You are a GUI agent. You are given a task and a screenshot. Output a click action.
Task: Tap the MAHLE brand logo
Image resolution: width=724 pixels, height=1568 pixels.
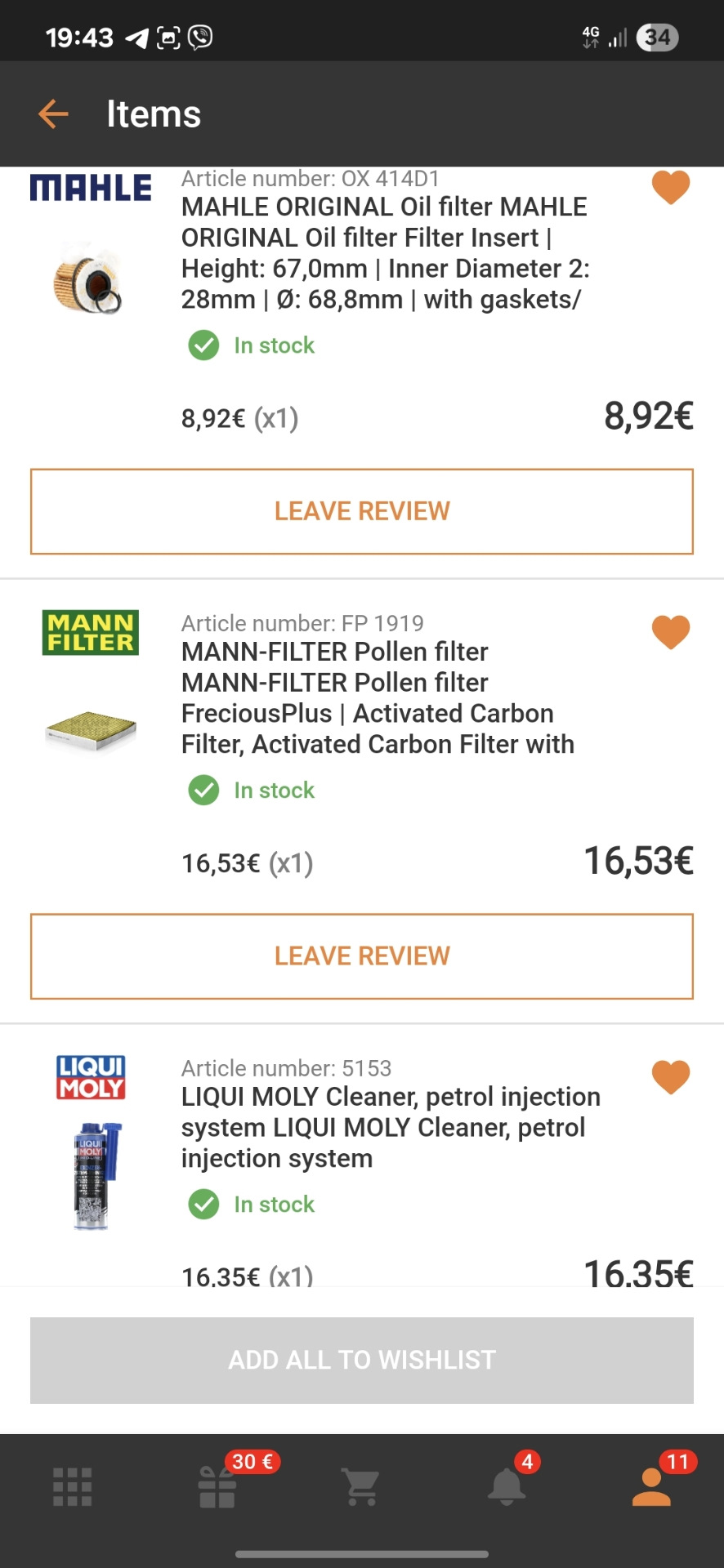(90, 187)
